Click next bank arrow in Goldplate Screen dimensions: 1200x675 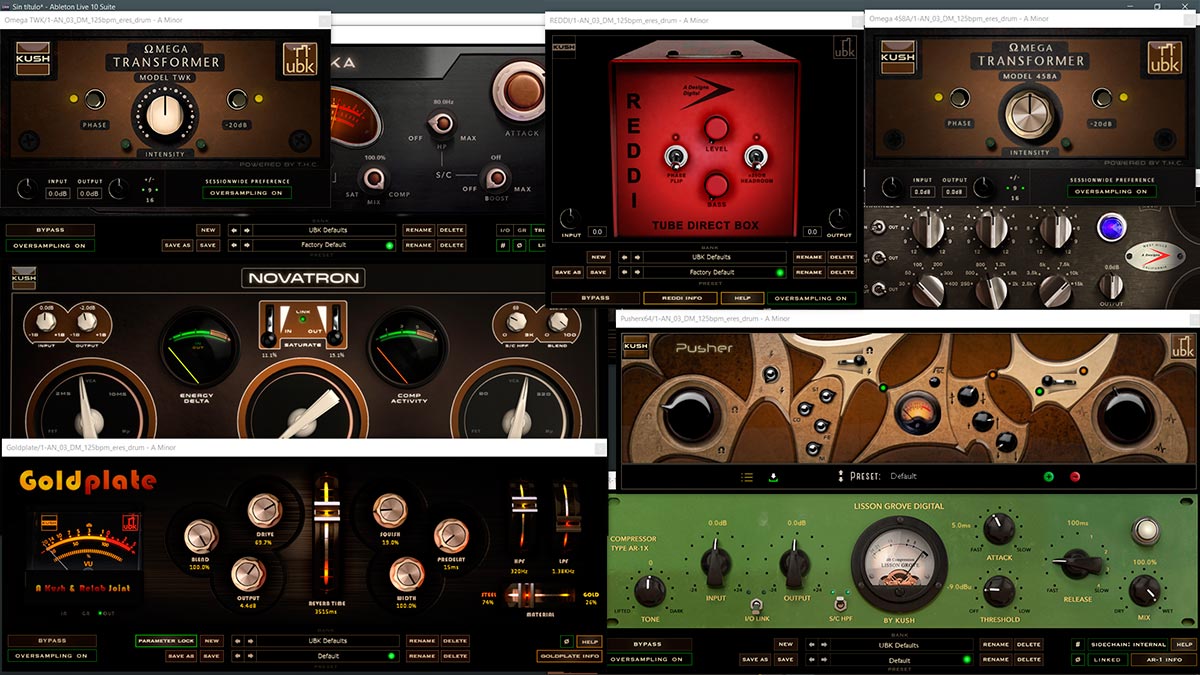248,641
